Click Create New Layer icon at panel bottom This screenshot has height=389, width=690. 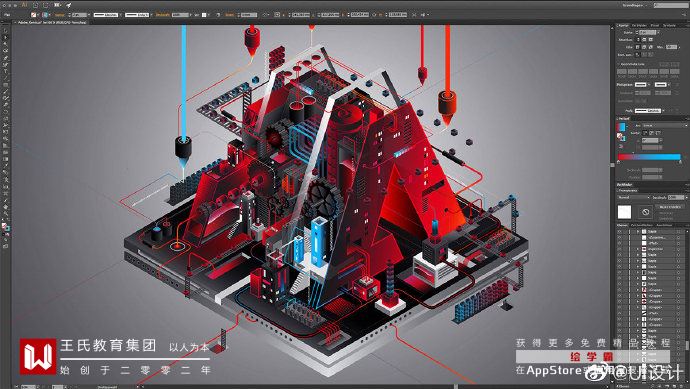(x=675, y=386)
